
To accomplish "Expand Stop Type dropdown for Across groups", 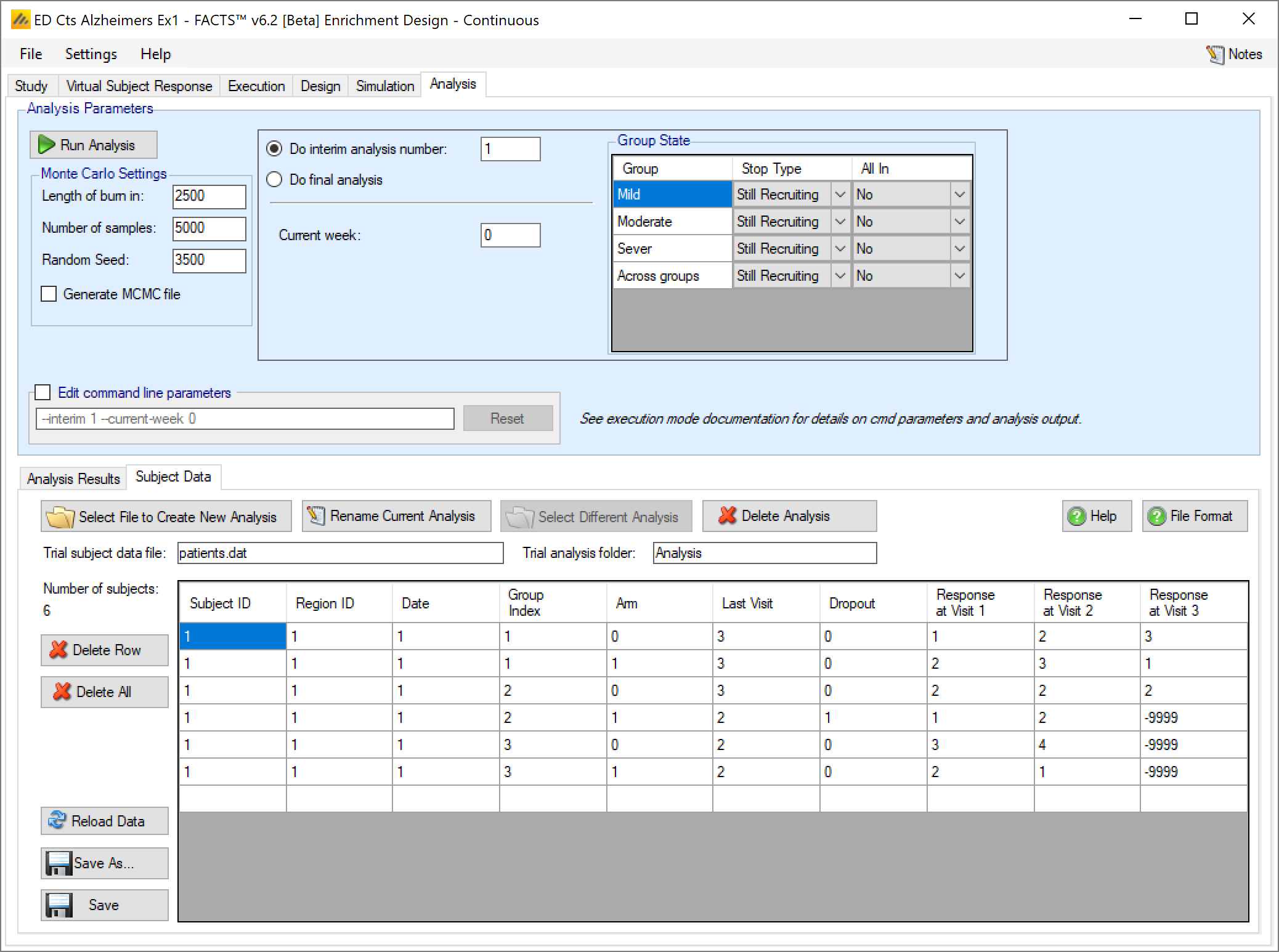I will tap(840, 276).
